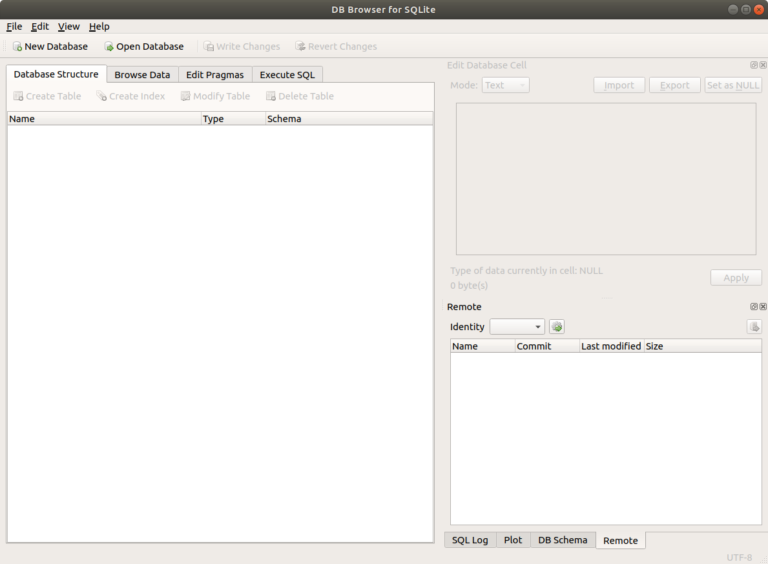Click the Revert Changes toolbar icon
This screenshot has height=564, width=768.
[300, 47]
